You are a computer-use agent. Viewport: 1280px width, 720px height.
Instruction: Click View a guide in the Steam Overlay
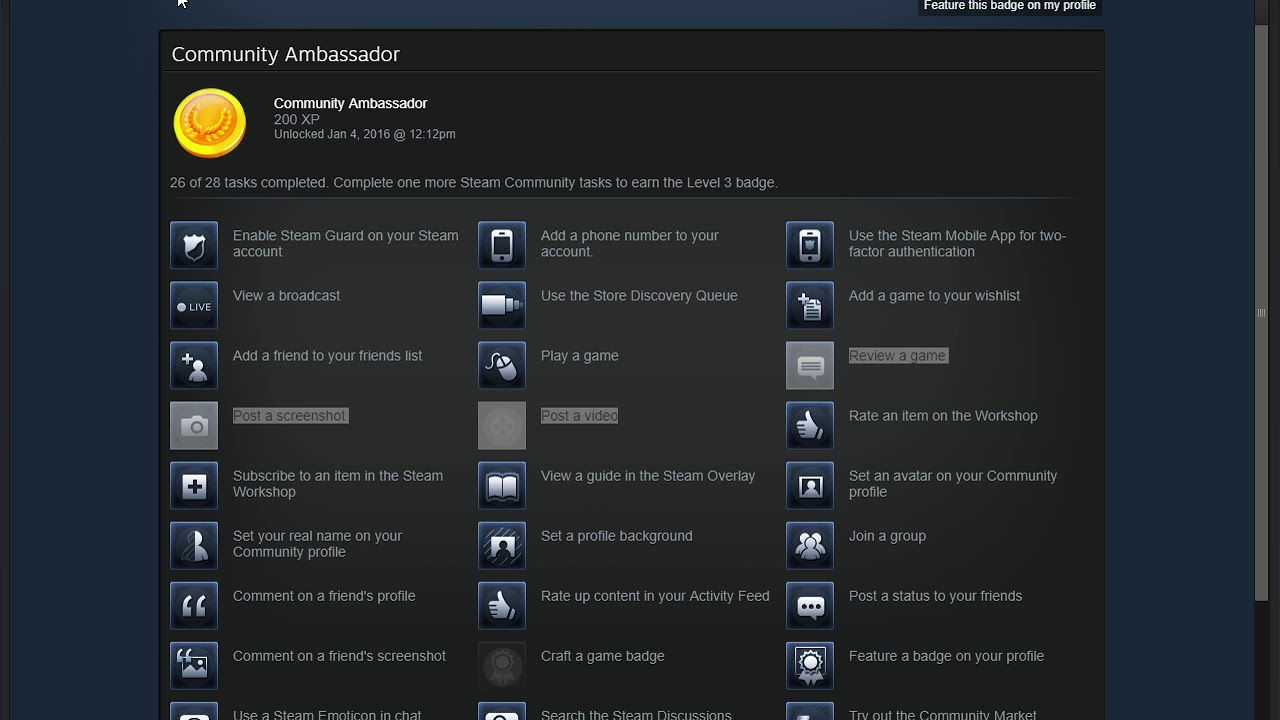(x=648, y=476)
